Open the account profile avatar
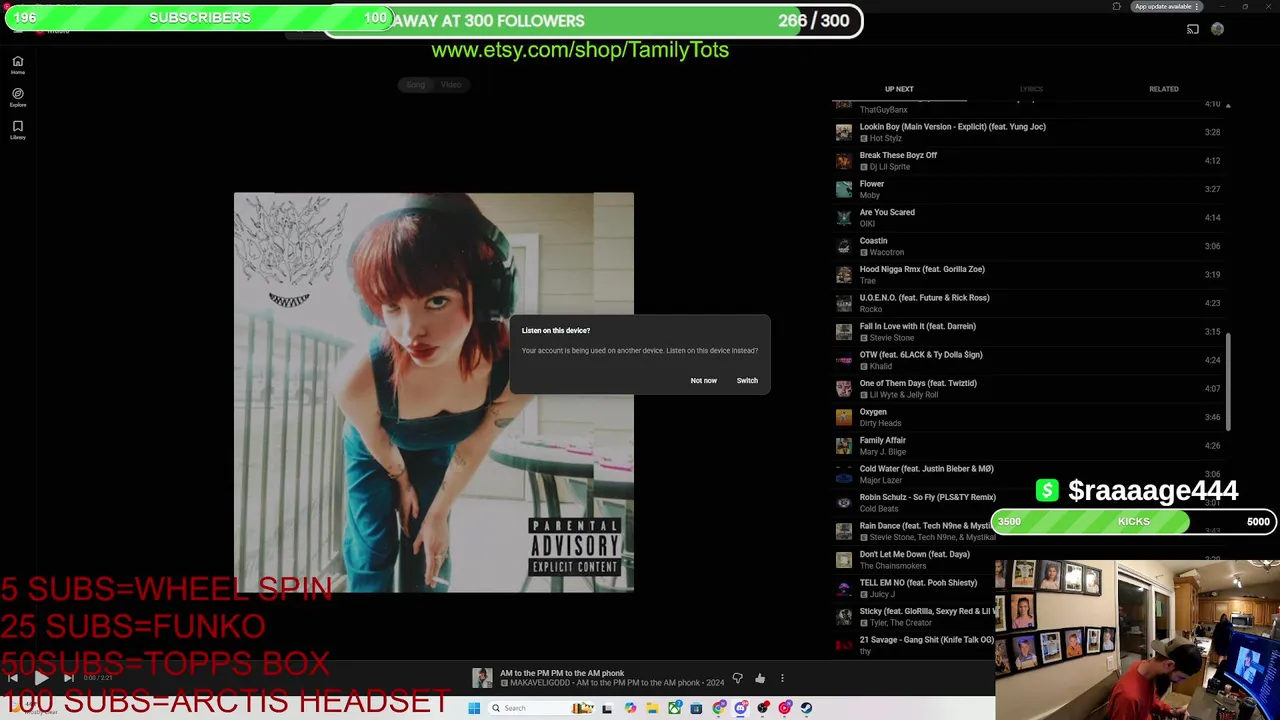The height and width of the screenshot is (720, 1280). 1217,29
